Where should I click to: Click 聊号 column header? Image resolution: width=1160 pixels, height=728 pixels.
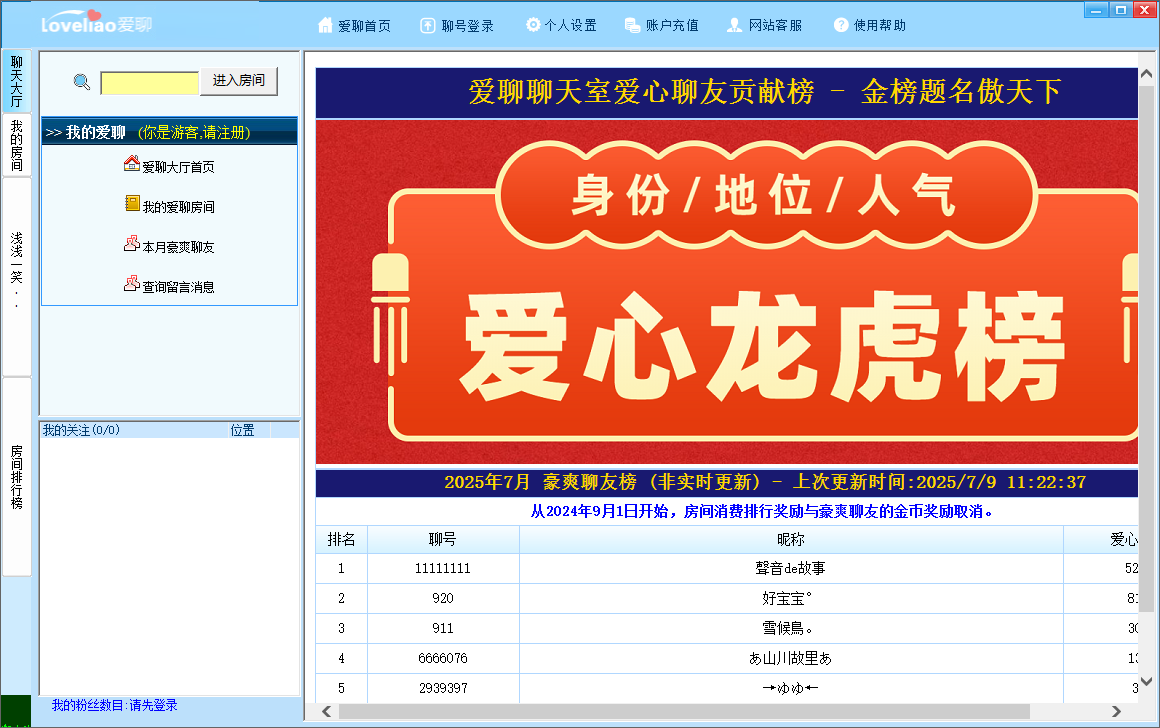[442, 539]
